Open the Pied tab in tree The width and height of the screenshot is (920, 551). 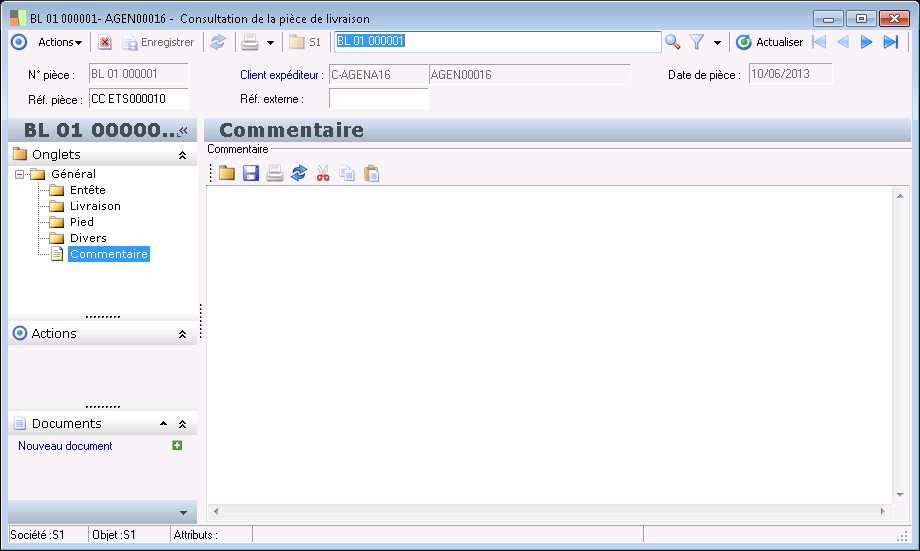(x=82, y=222)
